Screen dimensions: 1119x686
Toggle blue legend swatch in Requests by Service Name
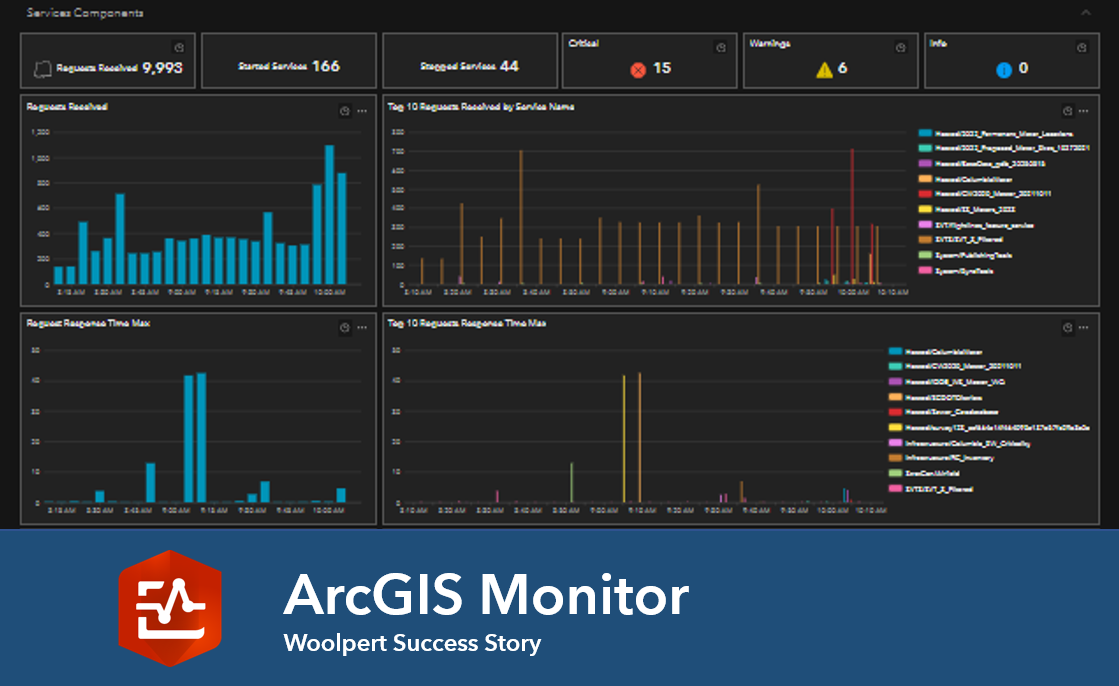point(925,133)
